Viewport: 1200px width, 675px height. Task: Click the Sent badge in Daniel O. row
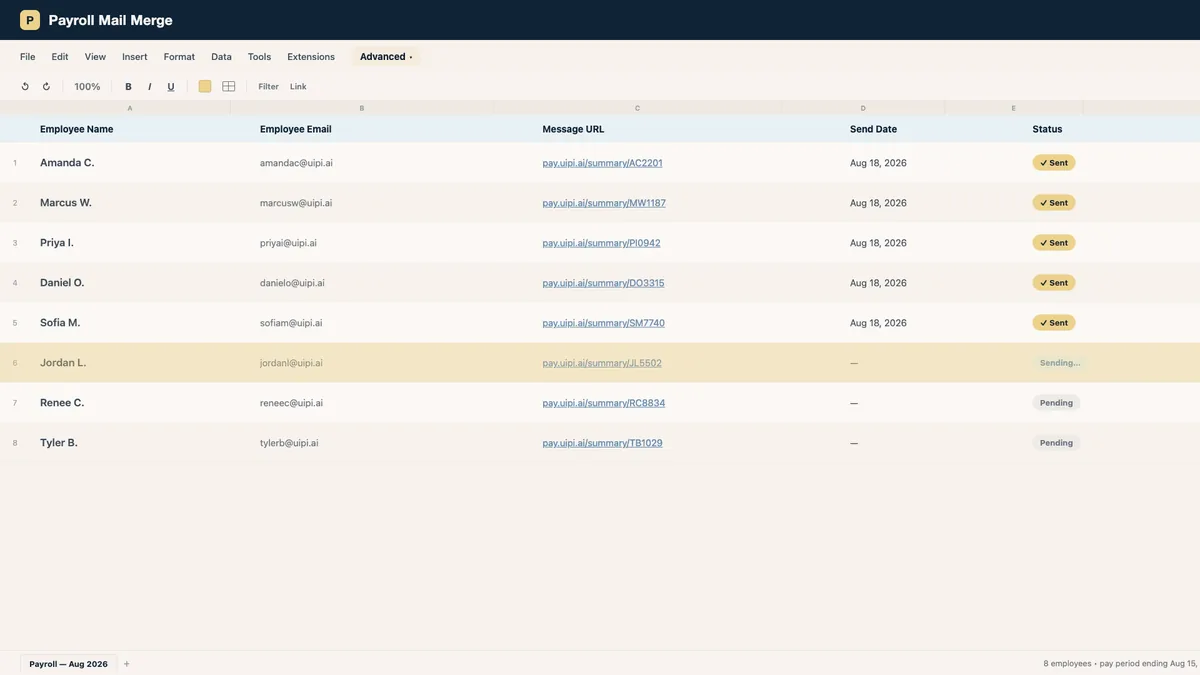coord(1054,283)
